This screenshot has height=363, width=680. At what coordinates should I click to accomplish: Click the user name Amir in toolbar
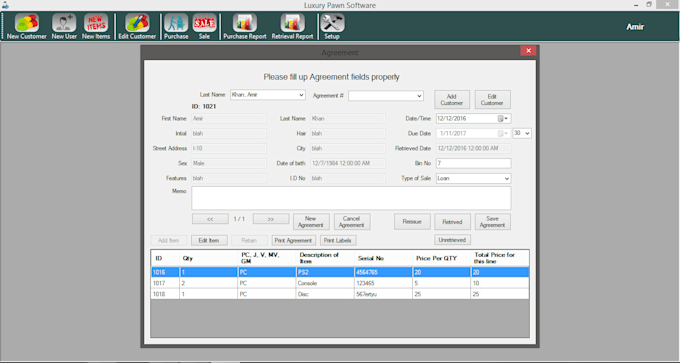point(635,27)
